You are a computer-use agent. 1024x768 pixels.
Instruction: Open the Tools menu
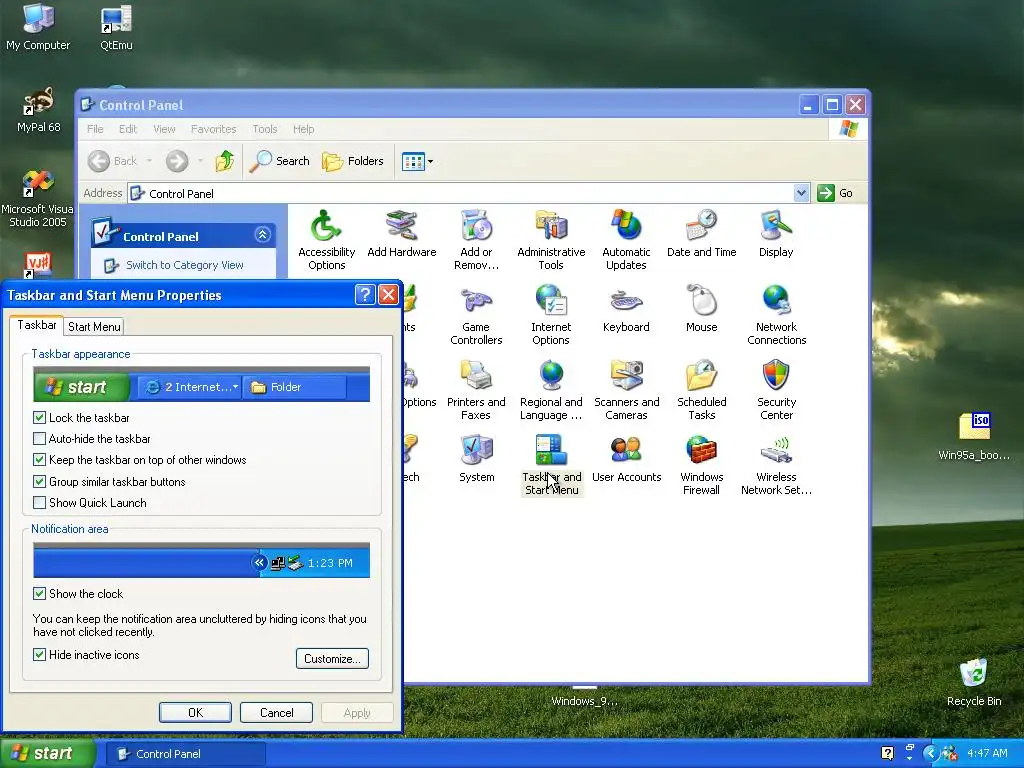(264, 129)
